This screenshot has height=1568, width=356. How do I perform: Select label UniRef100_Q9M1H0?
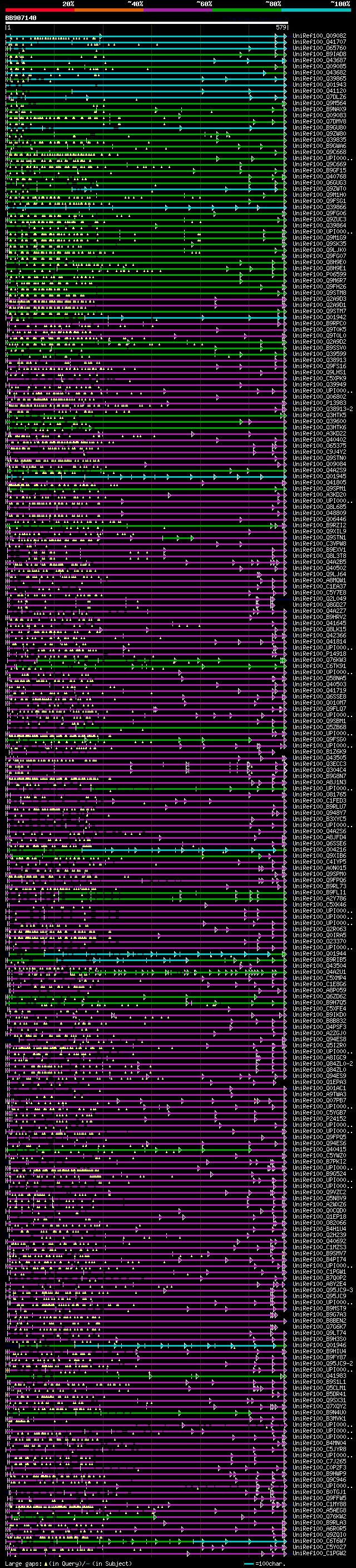(319, 195)
